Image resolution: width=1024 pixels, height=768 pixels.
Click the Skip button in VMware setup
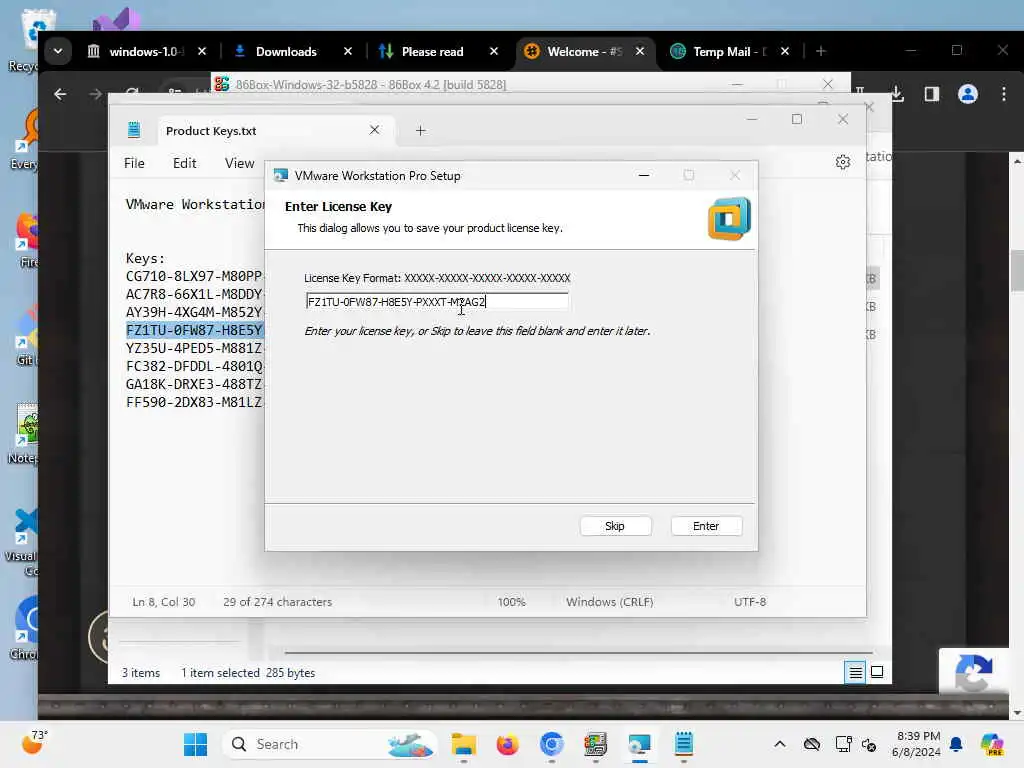615,526
